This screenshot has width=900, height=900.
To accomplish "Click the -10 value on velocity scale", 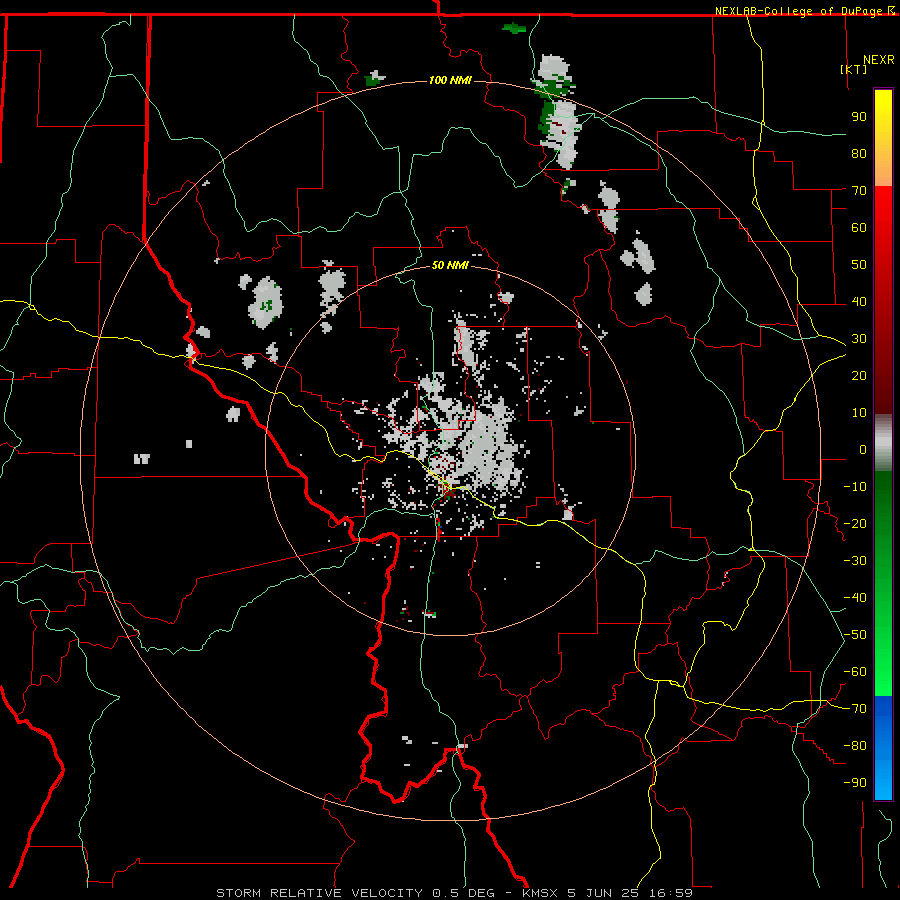I will [855, 487].
